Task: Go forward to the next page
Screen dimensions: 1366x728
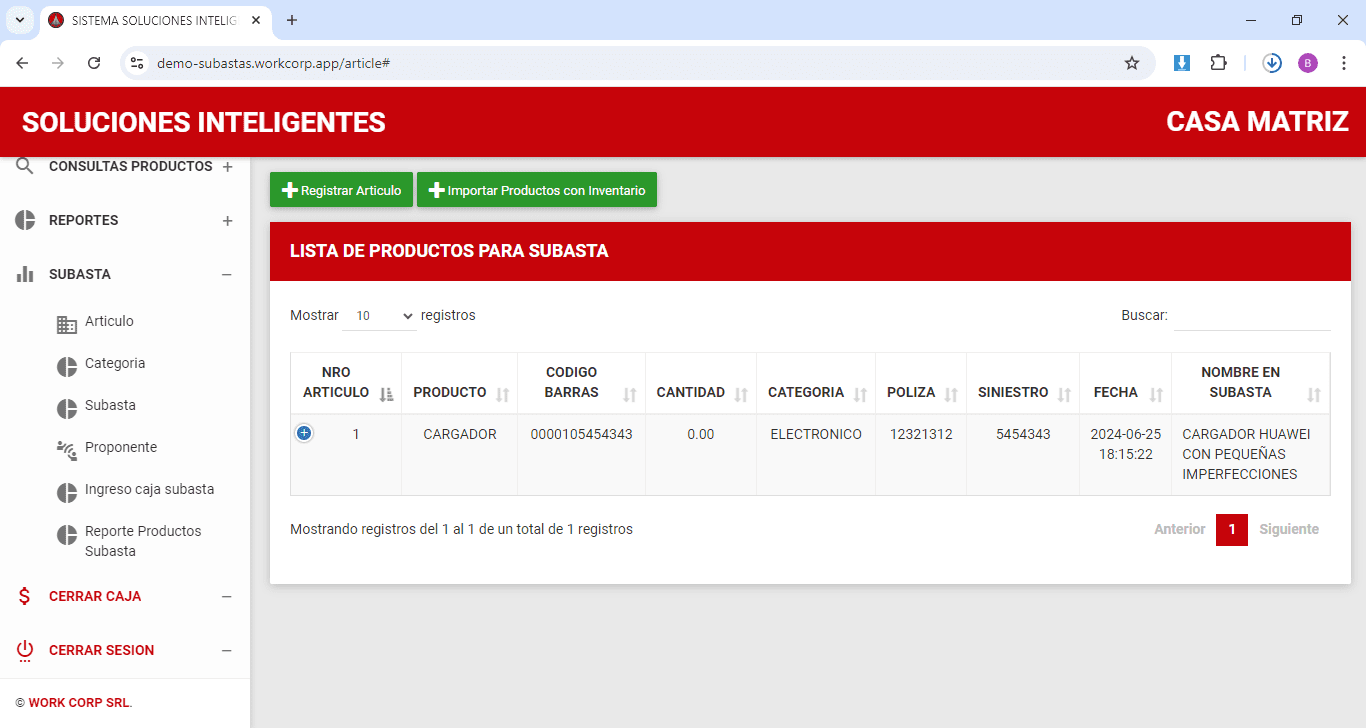Action: coord(58,63)
